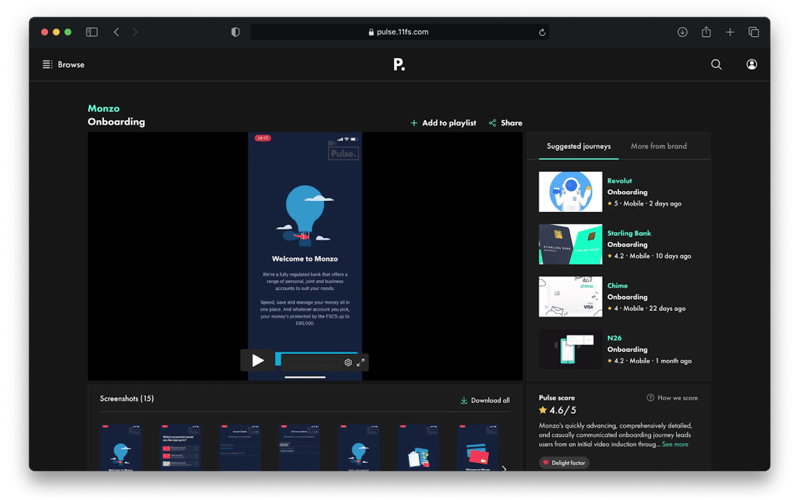The height and width of the screenshot is (500, 800).
Task: Open the sixth screenshot with clipboard illustration
Action: tap(418, 447)
